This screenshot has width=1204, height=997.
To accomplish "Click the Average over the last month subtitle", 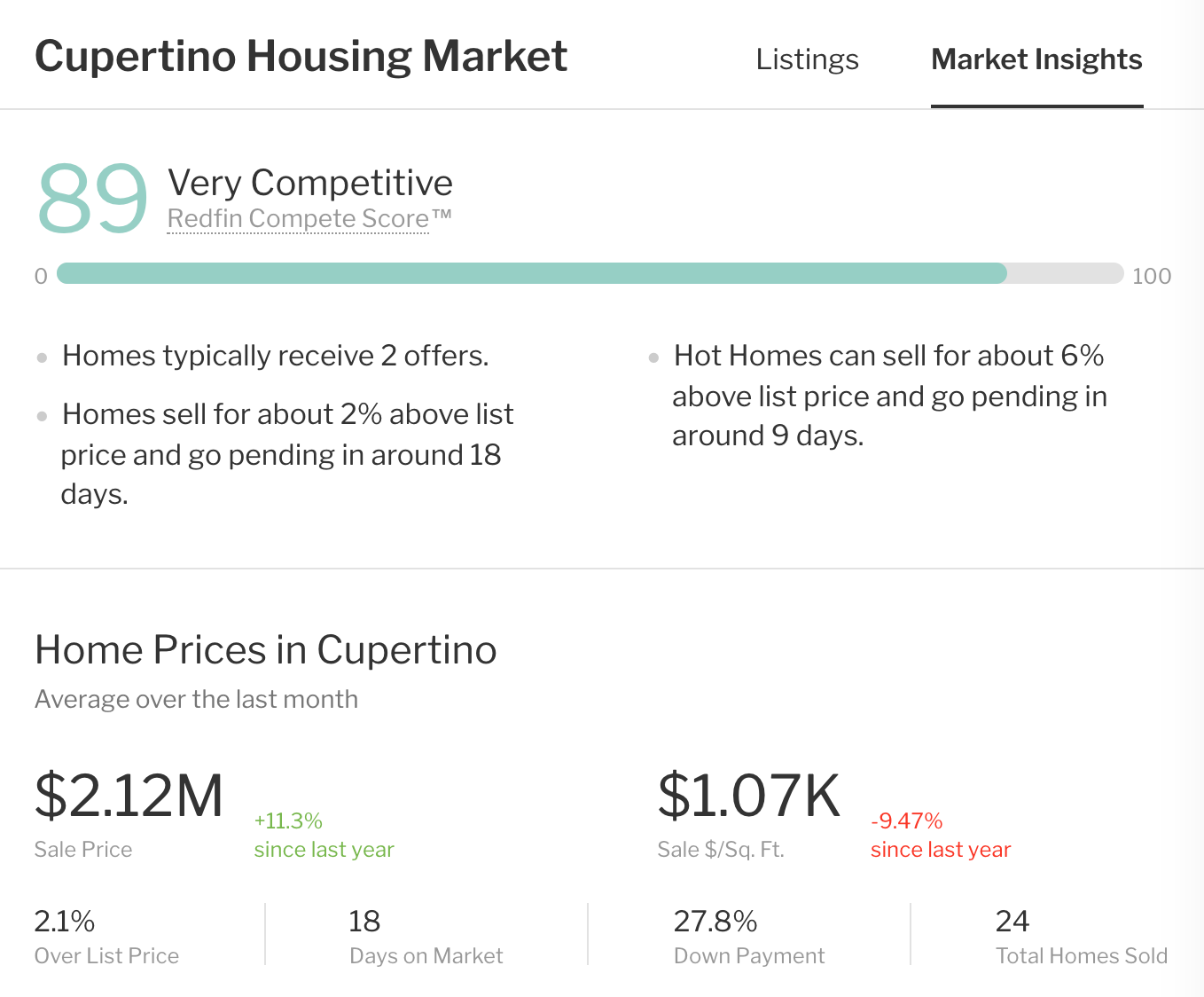I will 196,700.
